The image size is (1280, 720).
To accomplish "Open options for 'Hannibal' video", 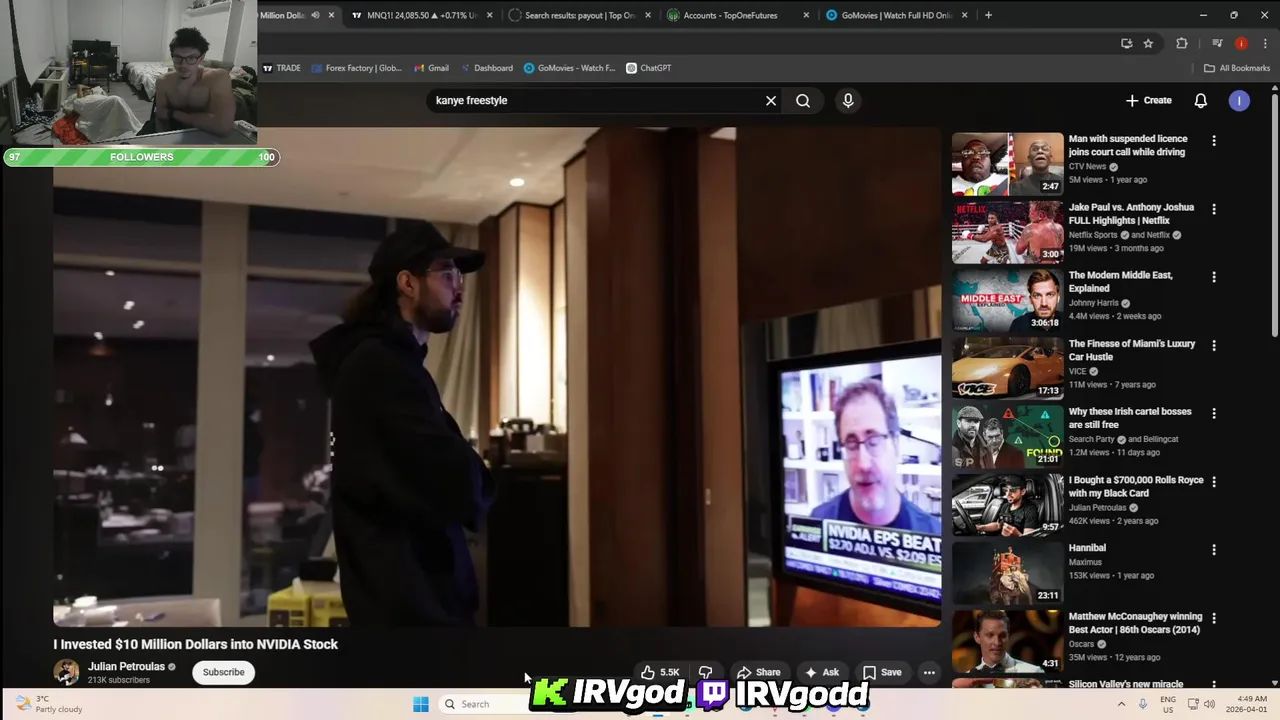I will [1214, 549].
